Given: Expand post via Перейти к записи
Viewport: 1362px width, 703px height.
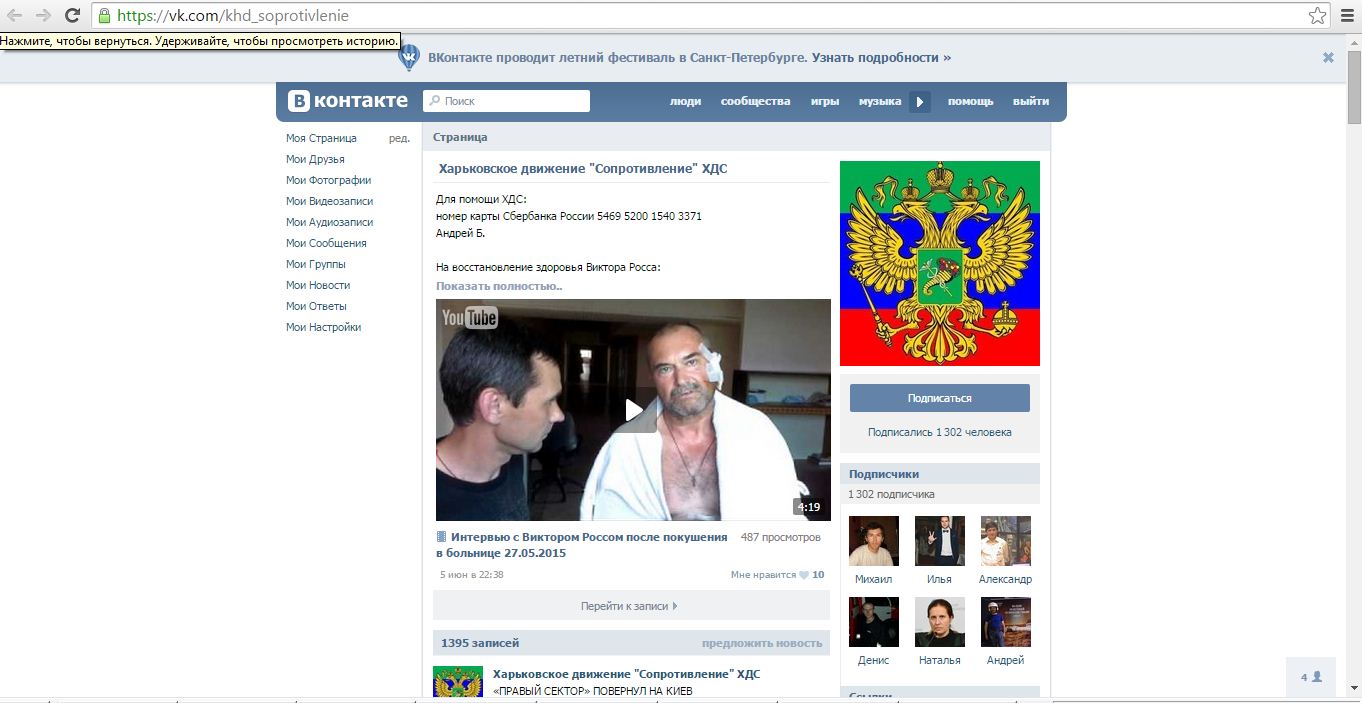Looking at the screenshot, I should (630, 606).
